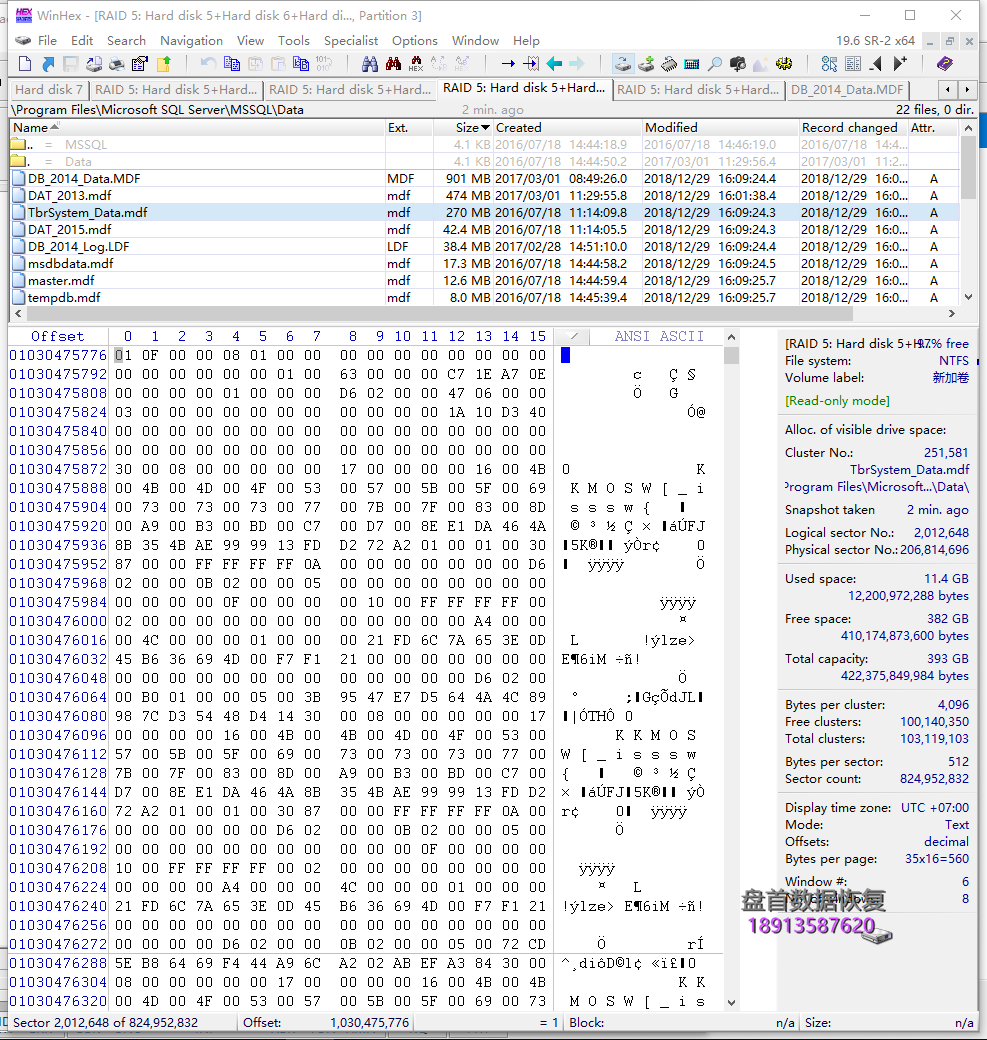Screen dimensions: 987x1040
Task: Click the Go To Offset arrow icon
Action: [x=508, y=64]
